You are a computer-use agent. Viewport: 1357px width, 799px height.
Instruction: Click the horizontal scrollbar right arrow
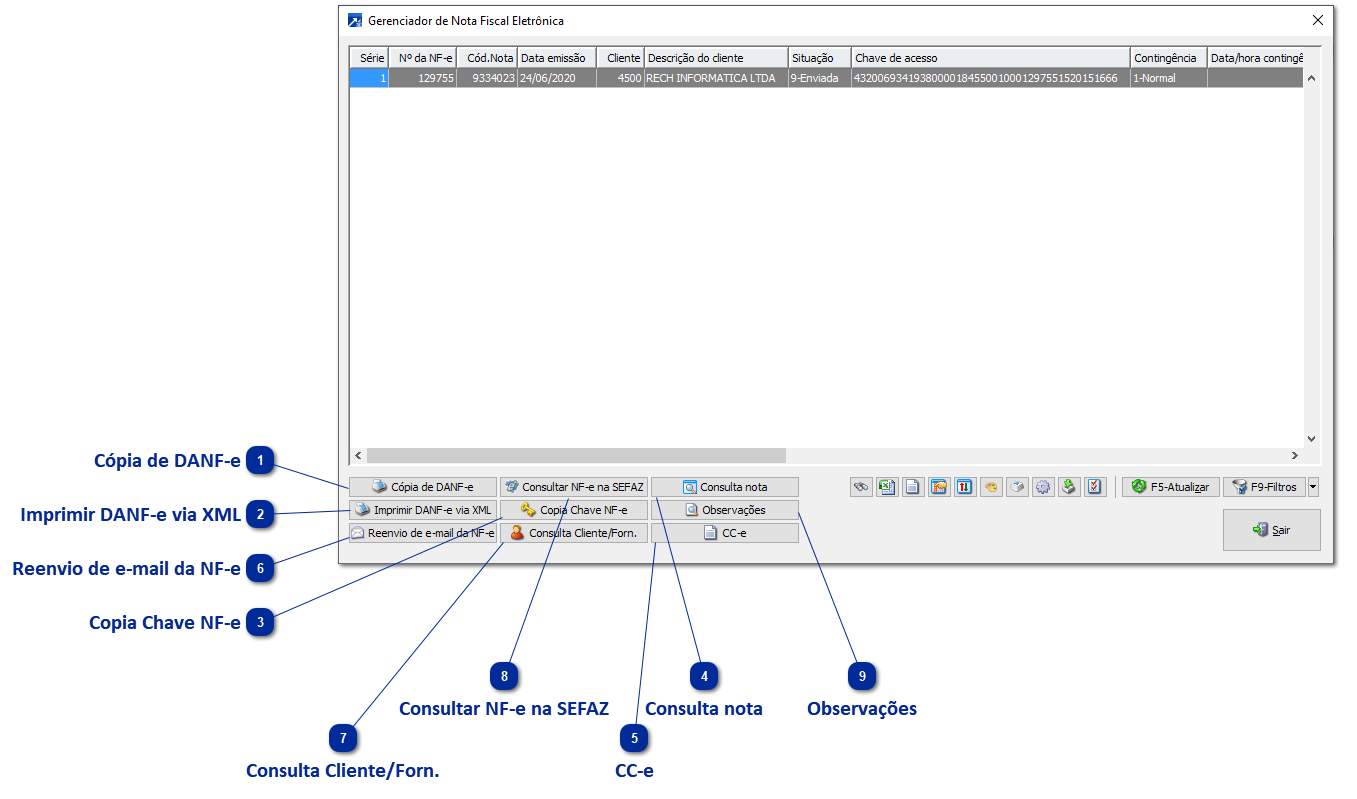(1293, 455)
